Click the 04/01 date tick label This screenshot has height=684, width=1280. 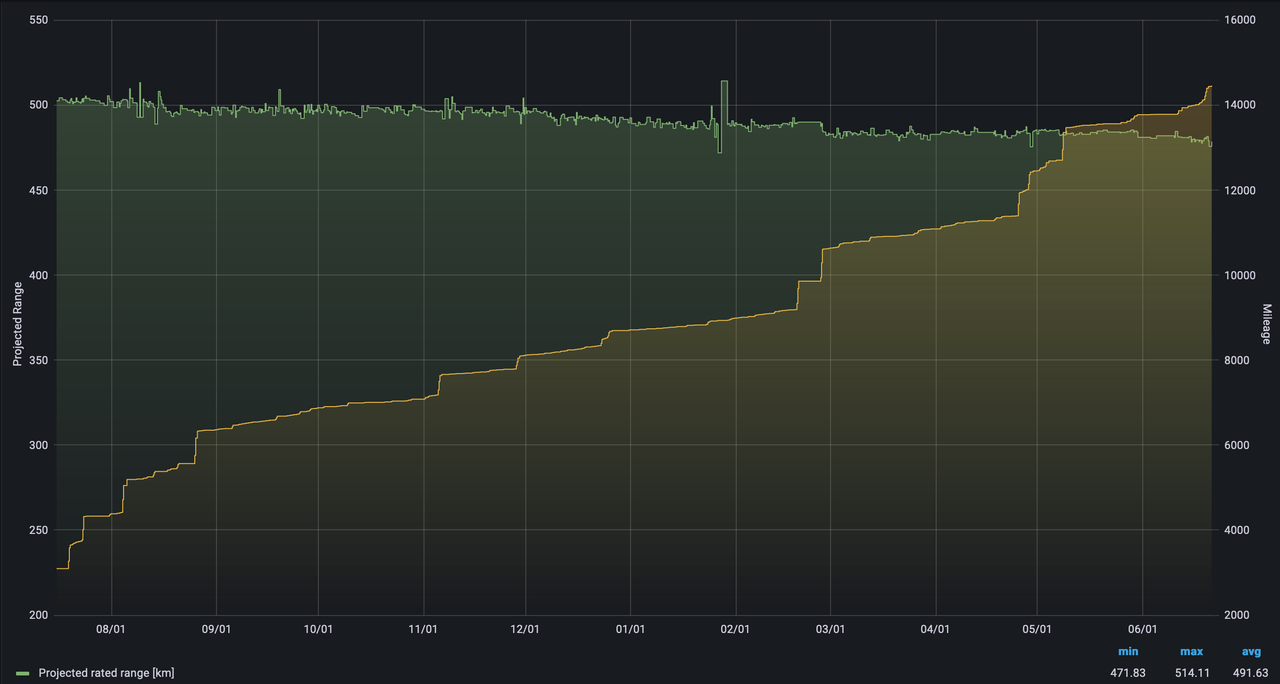pyautogui.click(x=936, y=630)
